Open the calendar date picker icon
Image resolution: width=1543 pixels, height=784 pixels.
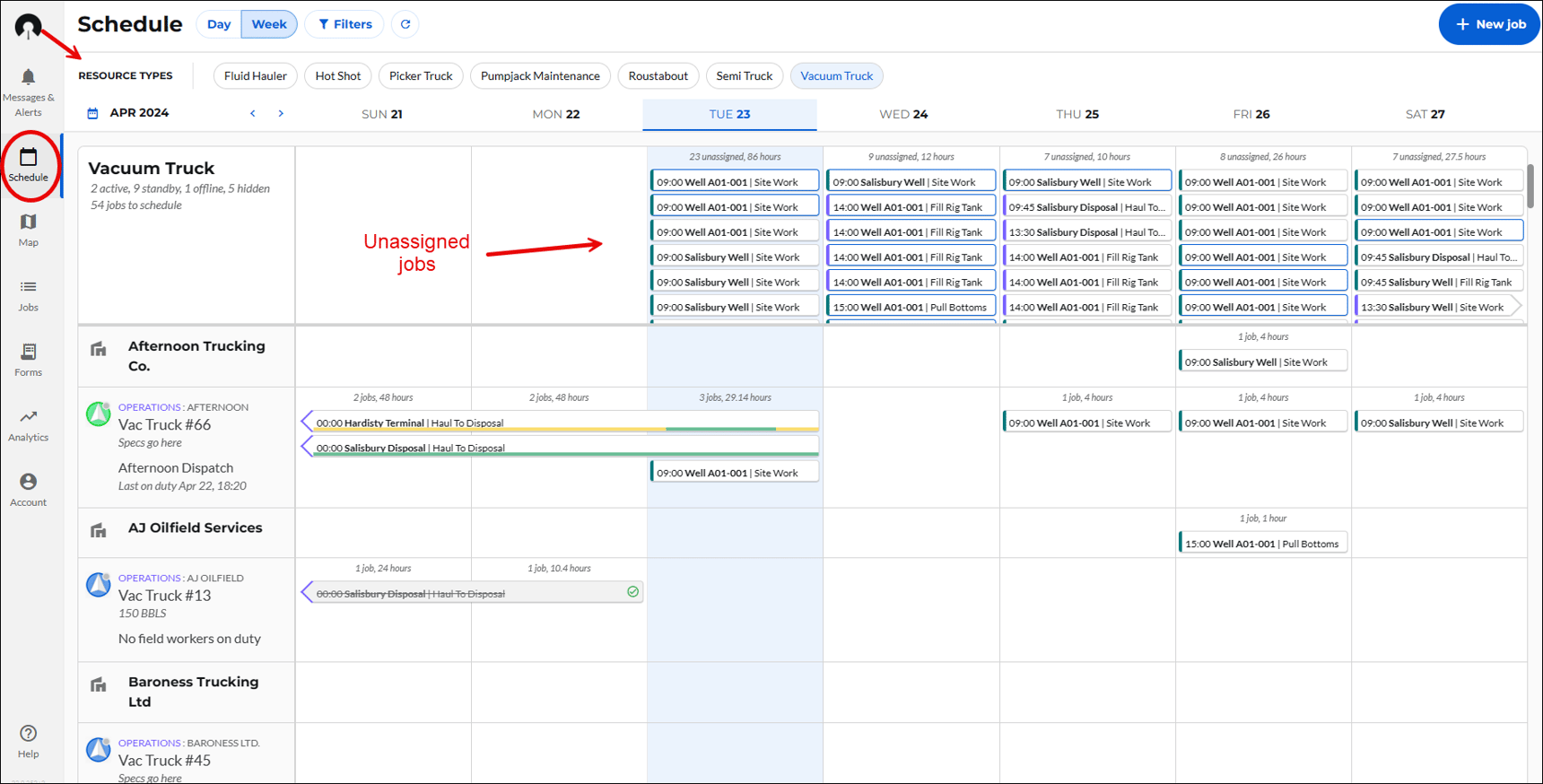tap(92, 113)
